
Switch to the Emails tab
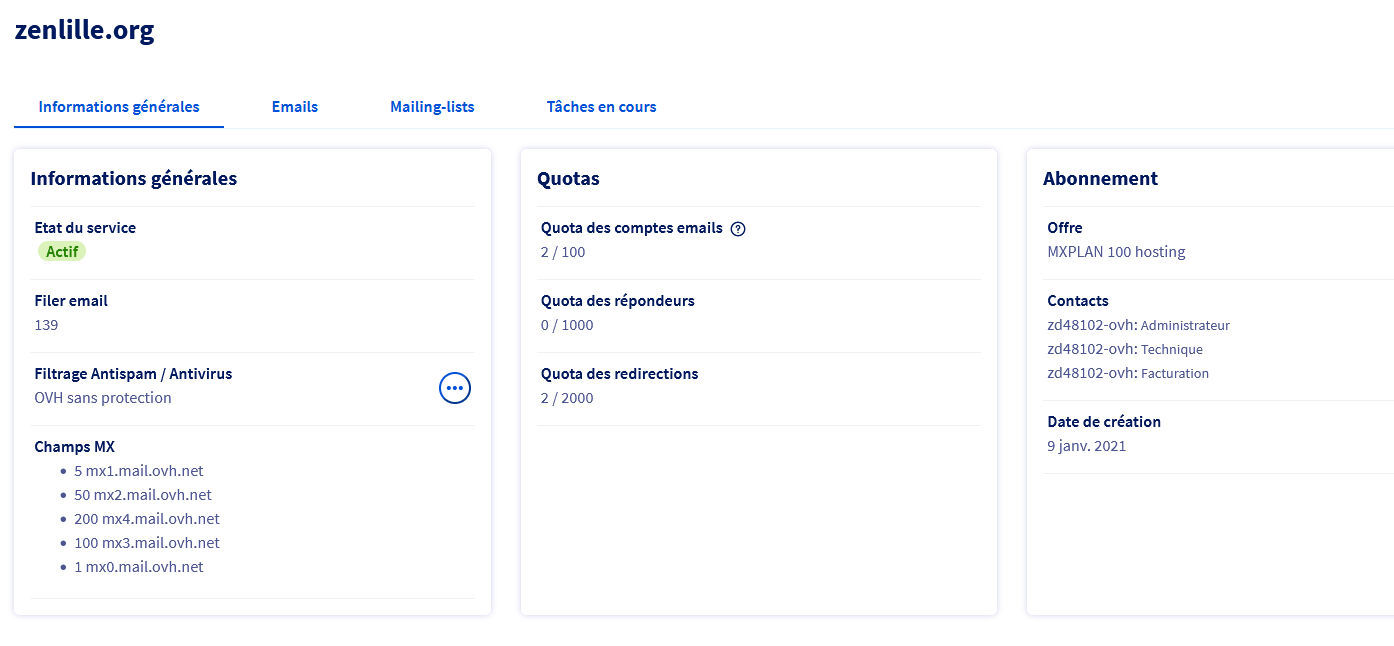coord(295,107)
